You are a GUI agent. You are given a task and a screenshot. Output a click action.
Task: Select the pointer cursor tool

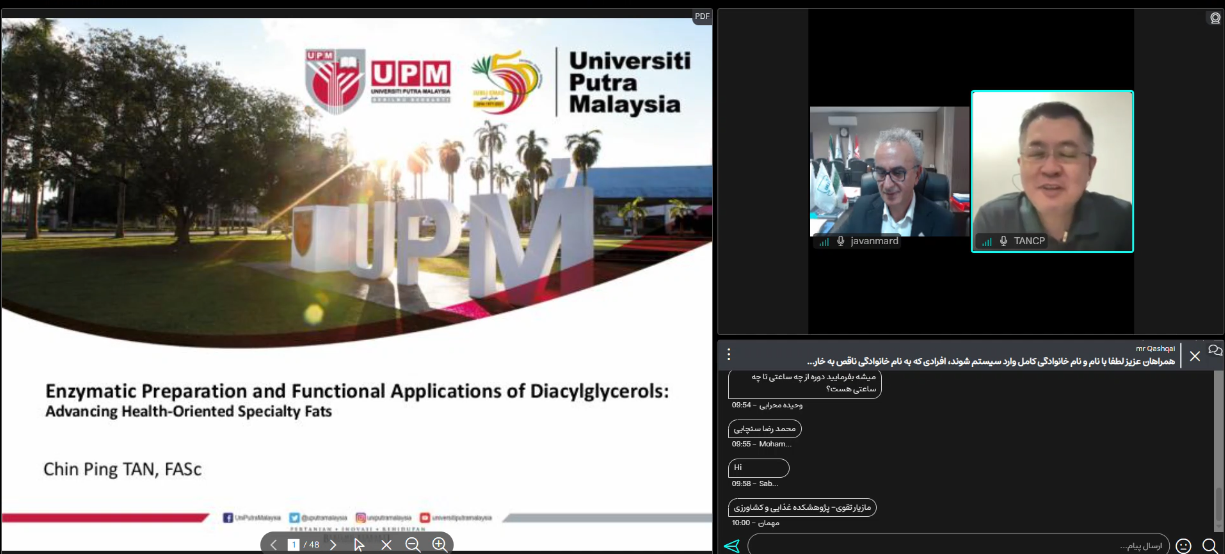[x=359, y=545]
